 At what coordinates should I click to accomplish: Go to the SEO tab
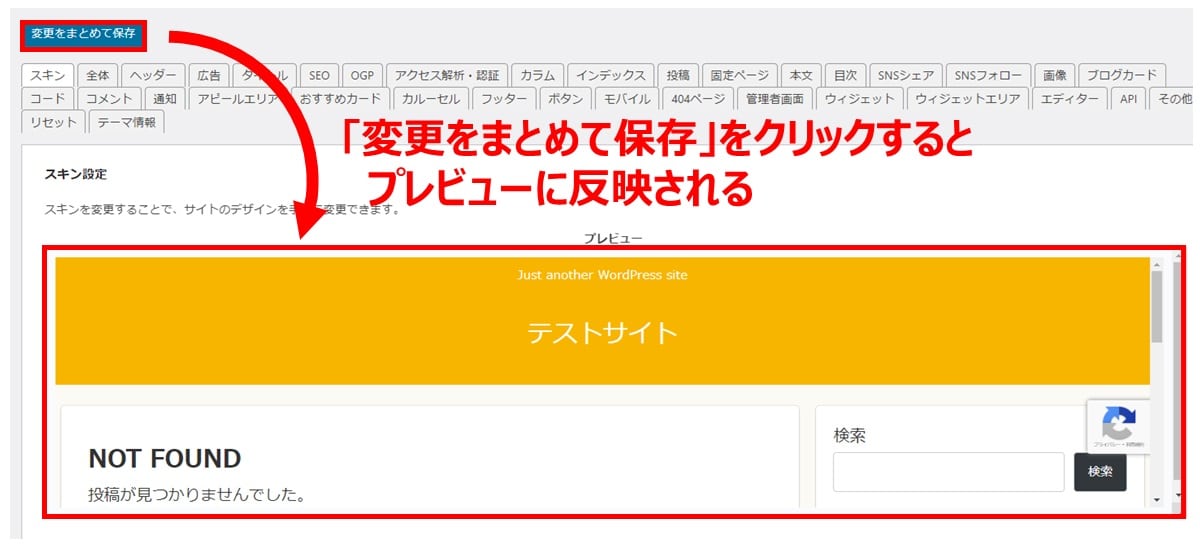point(319,75)
